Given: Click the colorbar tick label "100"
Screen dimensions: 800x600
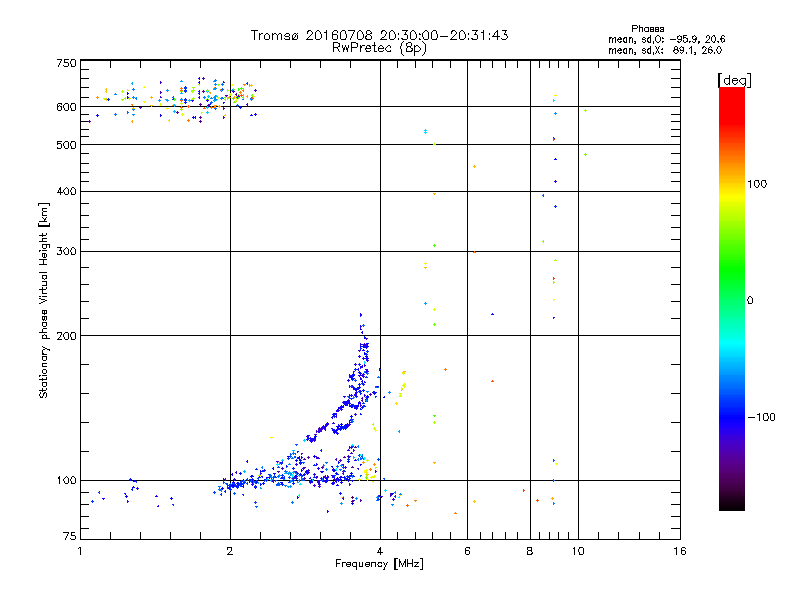Looking at the screenshot, I should [757, 184].
